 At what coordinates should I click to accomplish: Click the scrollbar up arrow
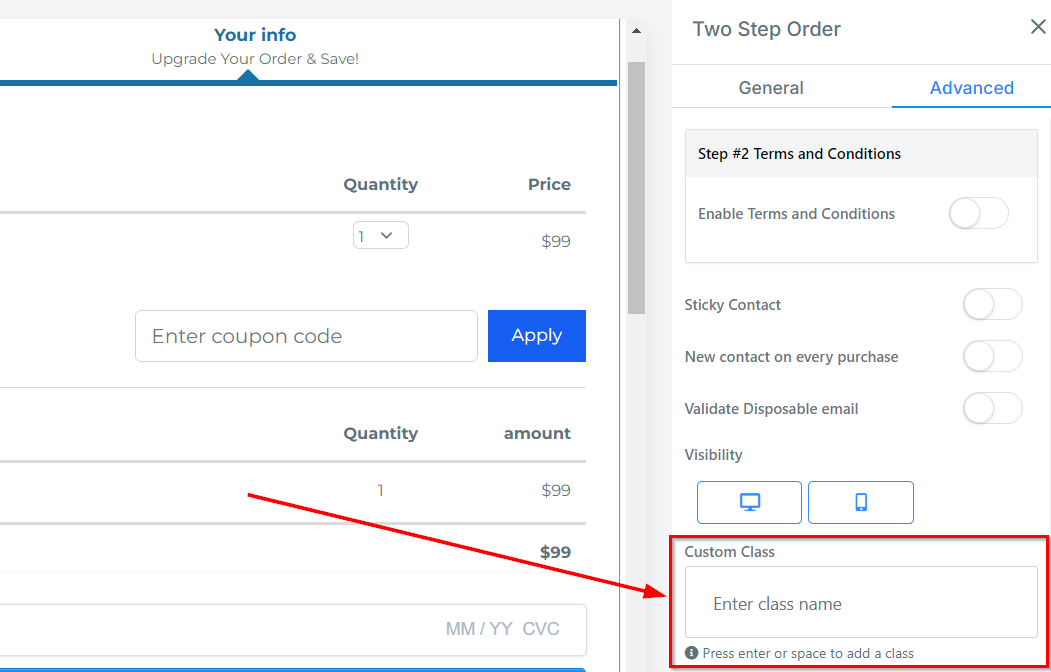[x=636, y=31]
